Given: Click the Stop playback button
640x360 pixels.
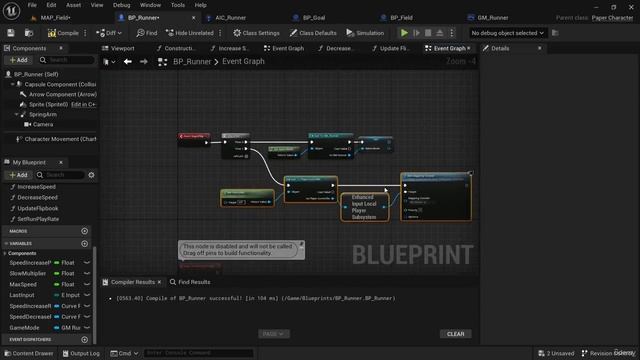Looking at the screenshot, I should pos(428,33).
